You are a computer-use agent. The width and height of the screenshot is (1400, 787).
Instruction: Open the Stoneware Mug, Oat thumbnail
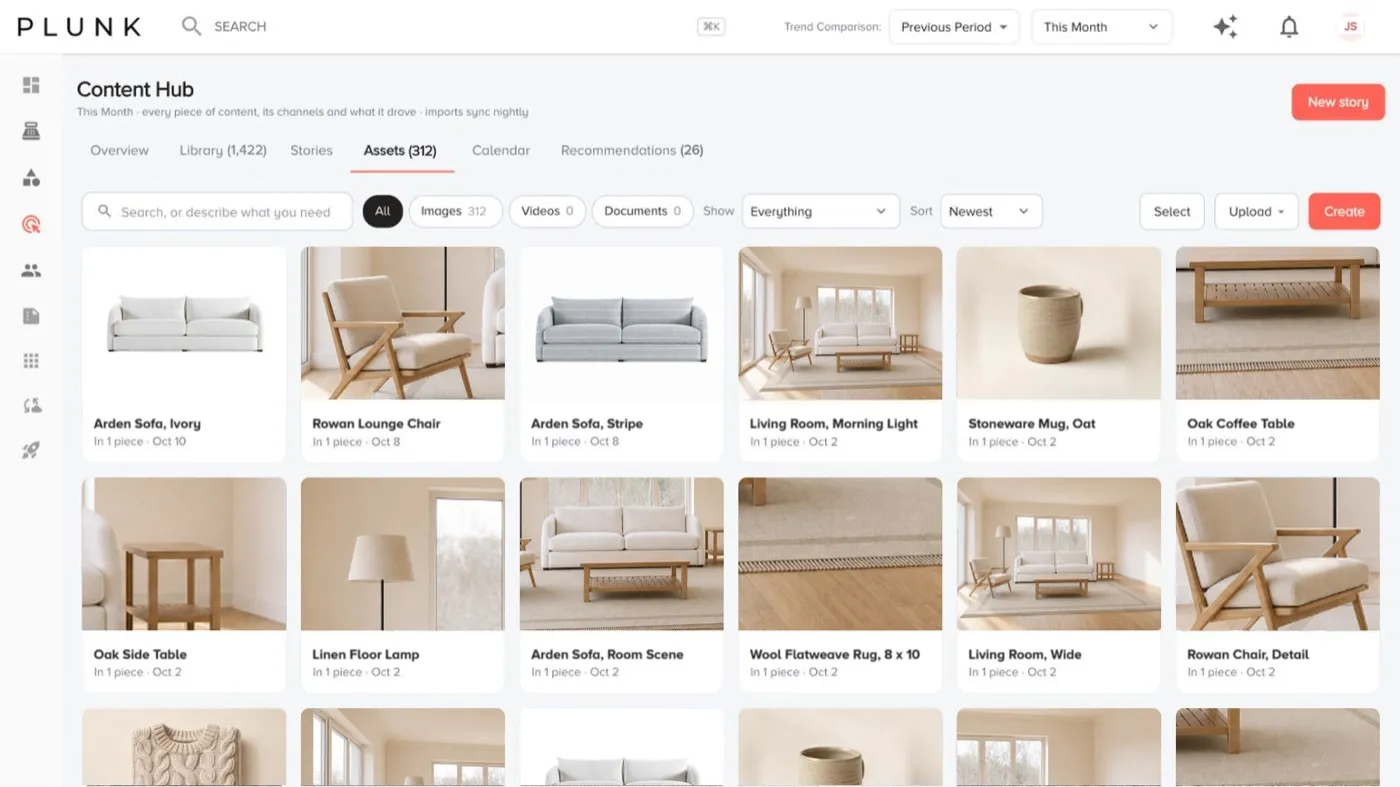coord(1059,324)
